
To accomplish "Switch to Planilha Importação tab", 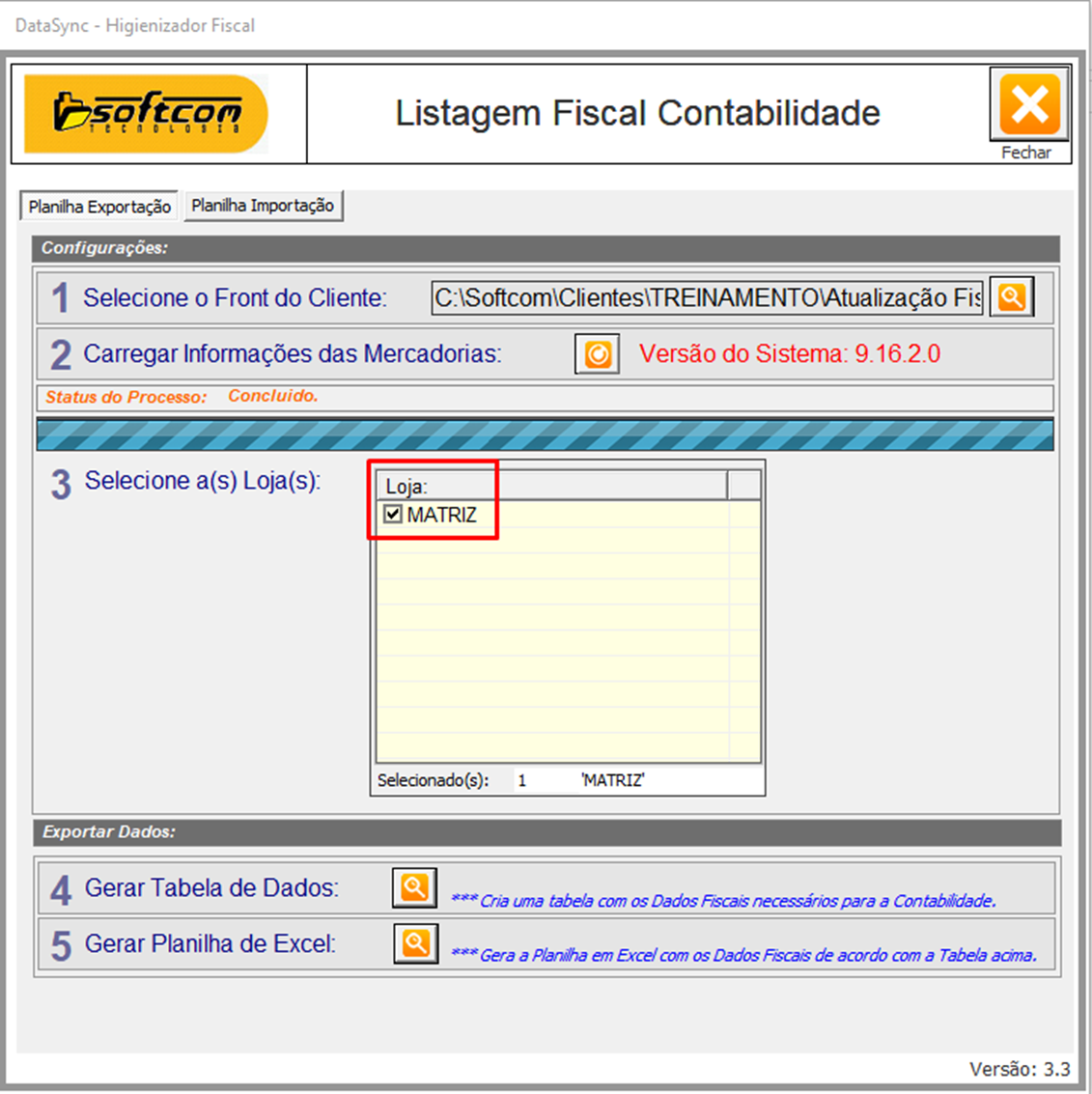I will [263, 206].
